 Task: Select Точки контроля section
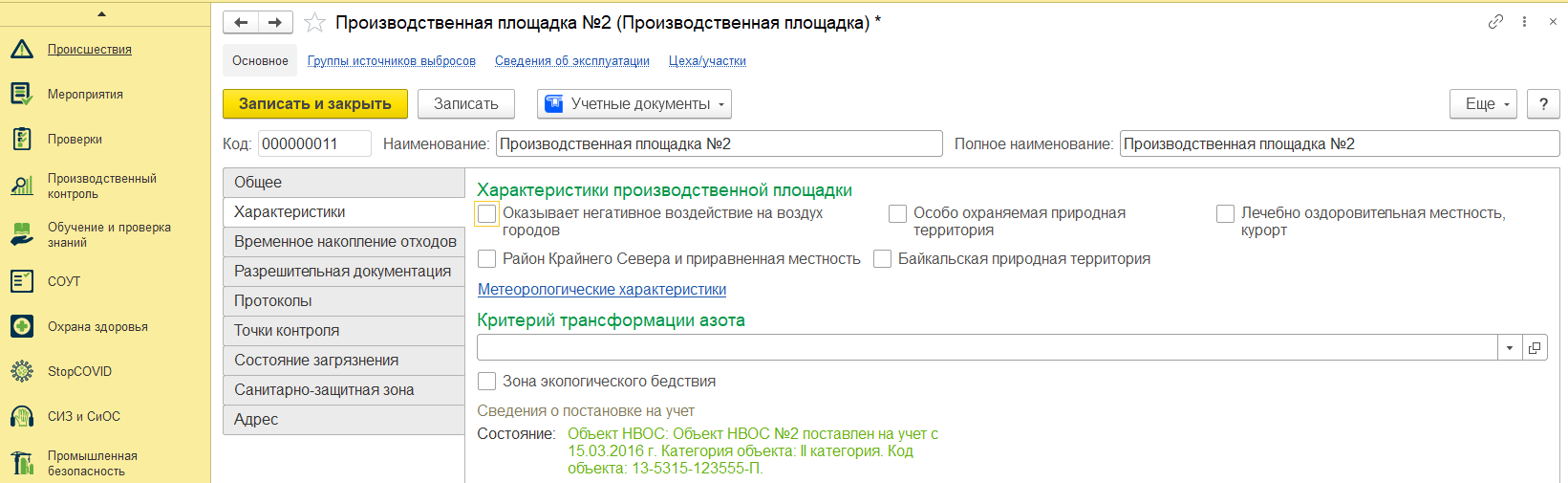[x=344, y=330]
